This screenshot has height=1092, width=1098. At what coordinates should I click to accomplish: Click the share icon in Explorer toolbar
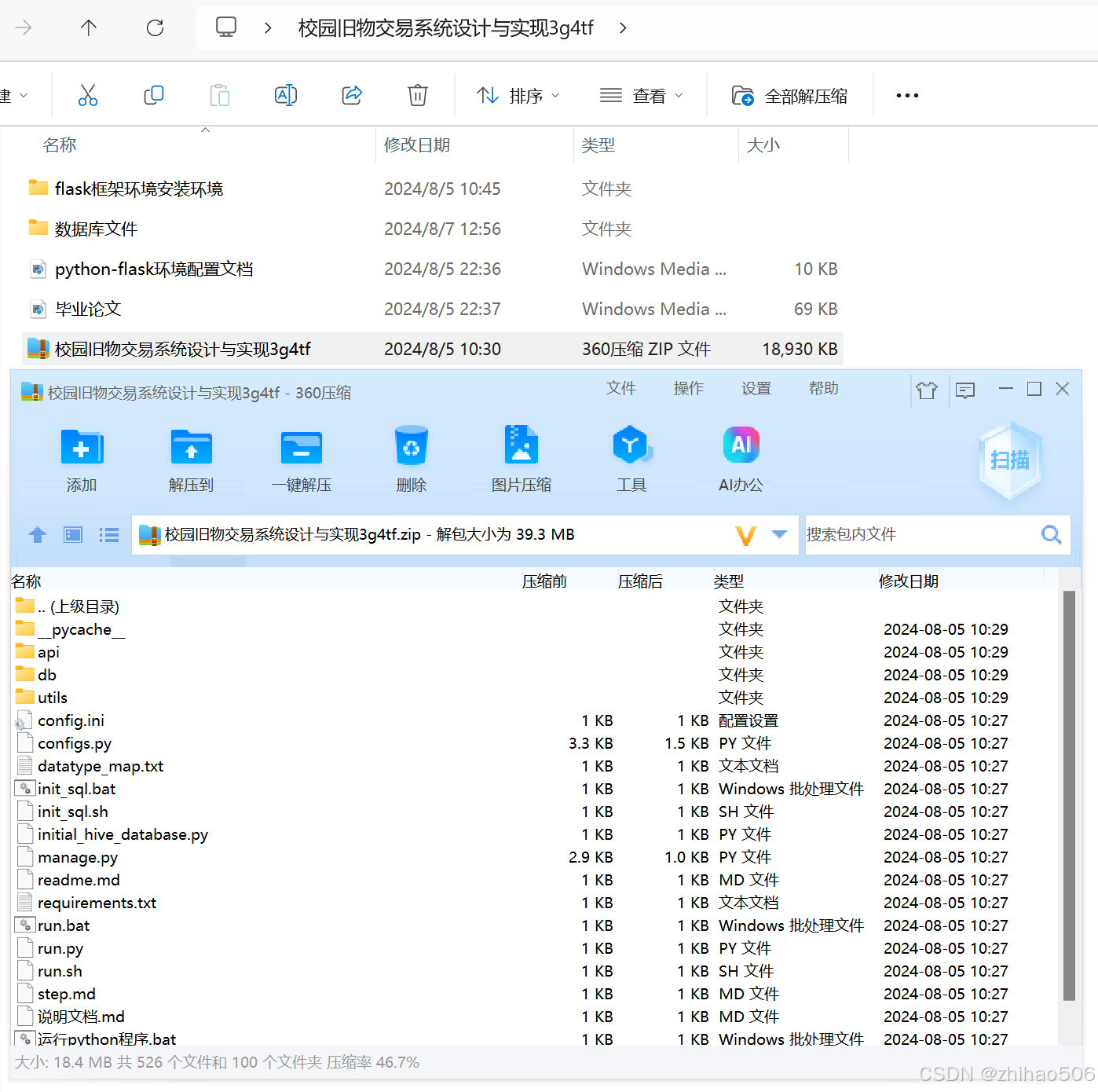point(352,96)
